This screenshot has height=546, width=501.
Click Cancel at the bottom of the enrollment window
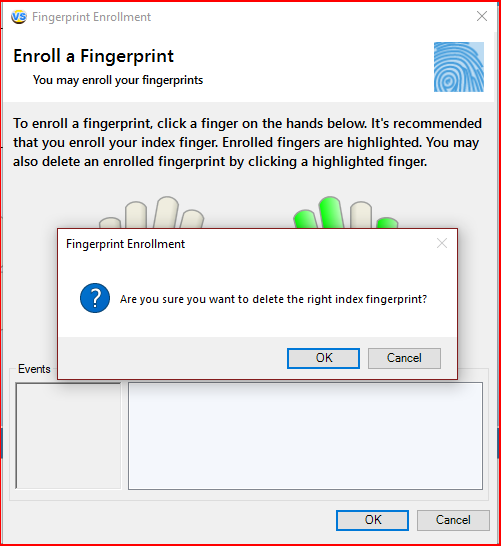click(x=453, y=520)
